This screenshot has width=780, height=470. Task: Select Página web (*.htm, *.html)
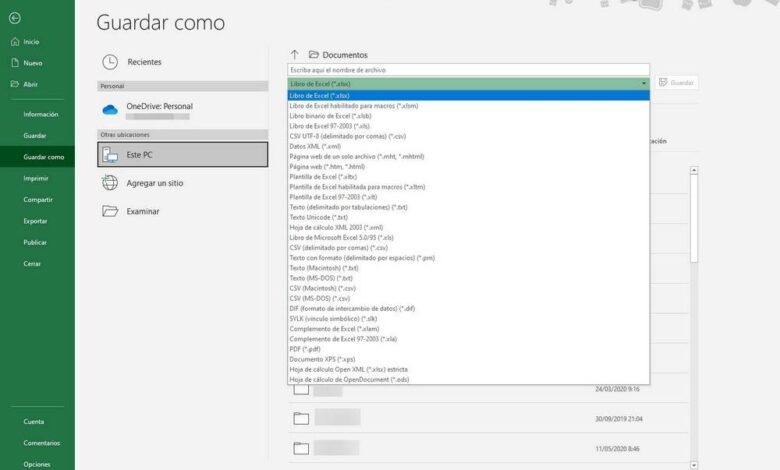(x=469, y=167)
